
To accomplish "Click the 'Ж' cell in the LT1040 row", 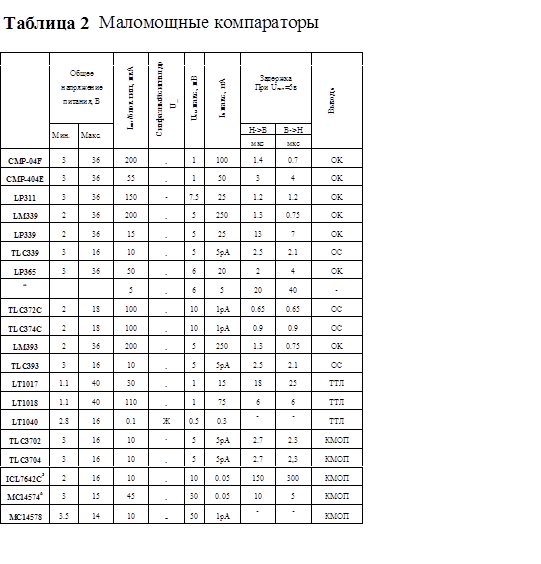I will coord(166,421).
